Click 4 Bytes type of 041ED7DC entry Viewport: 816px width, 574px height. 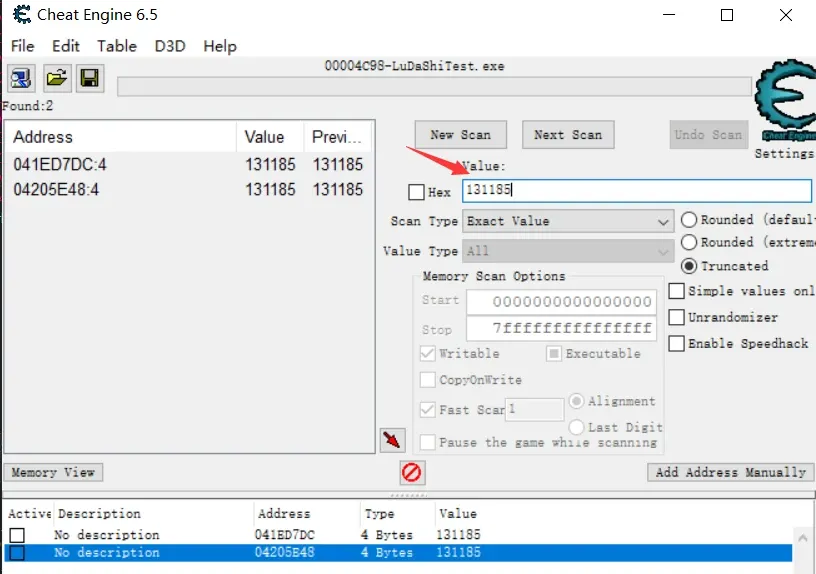click(387, 535)
